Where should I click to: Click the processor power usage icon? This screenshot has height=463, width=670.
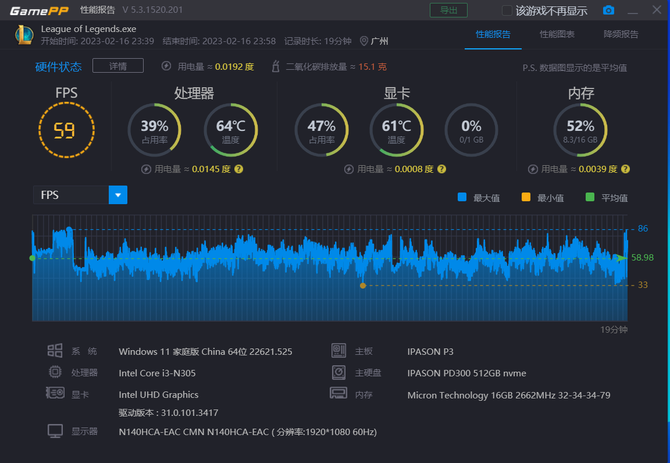[146, 170]
